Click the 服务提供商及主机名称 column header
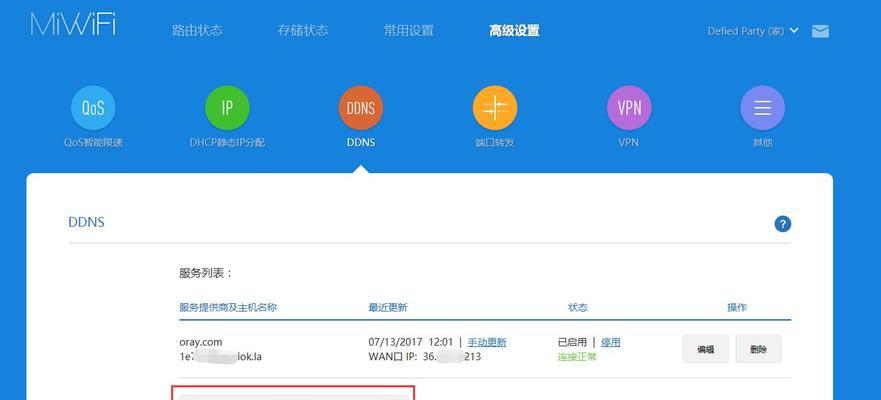 pyautogui.click(x=228, y=307)
